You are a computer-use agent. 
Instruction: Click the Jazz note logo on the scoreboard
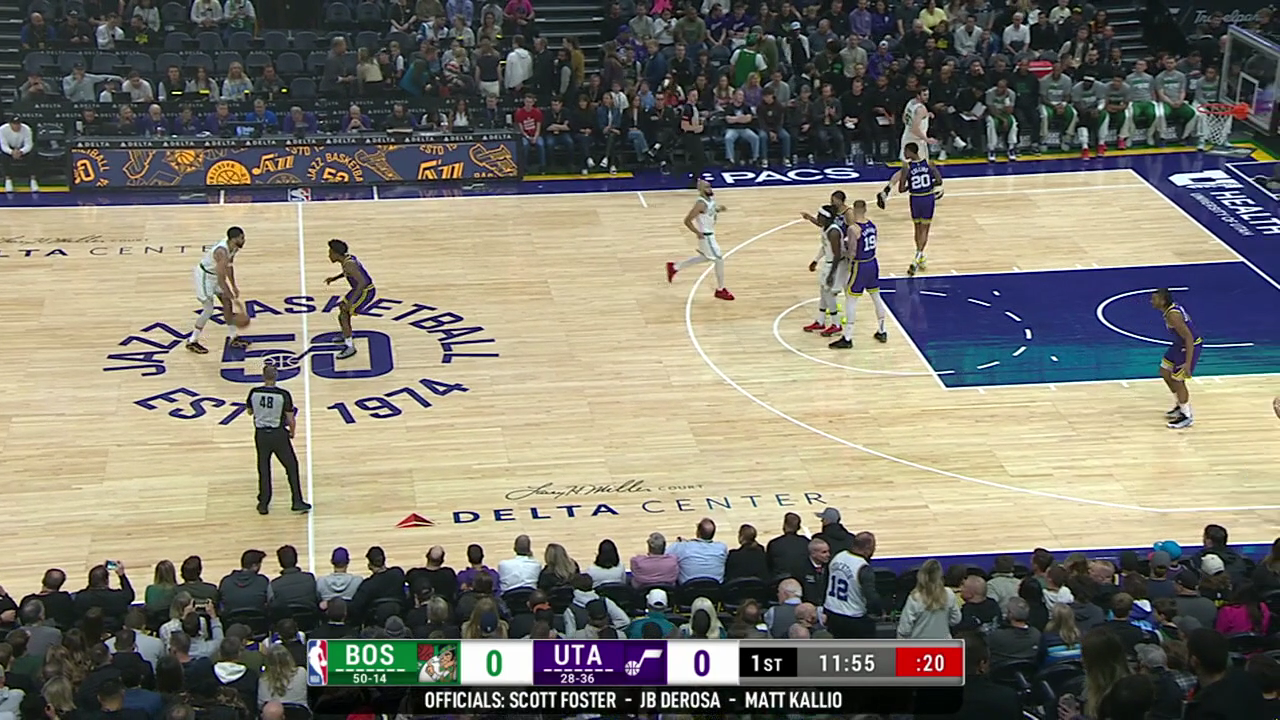(644, 662)
